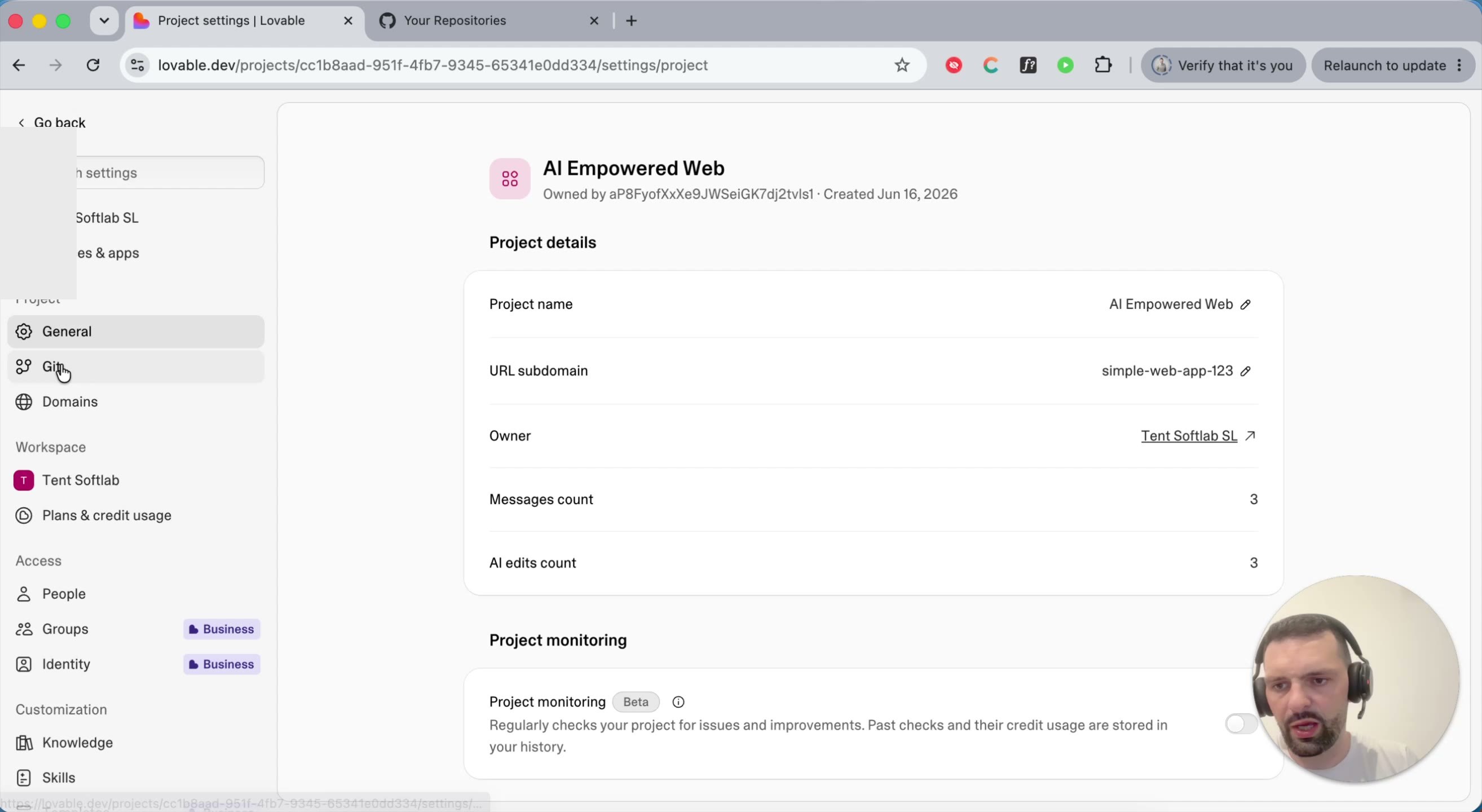The width and height of the screenshot is (1482, 812).
Task: Open the Knowledge customization page
Action: [x=136, y=743]
